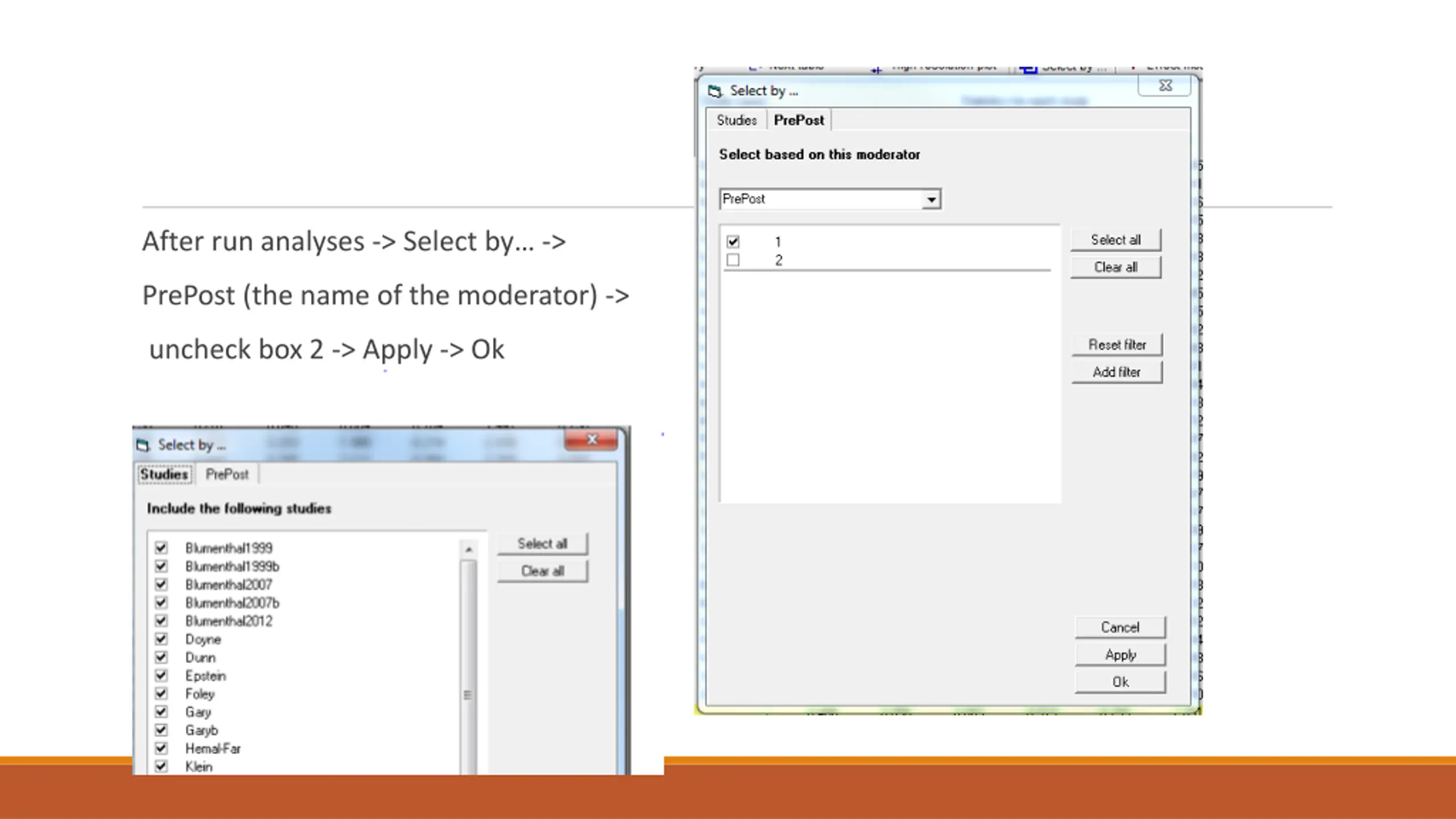Viewport: 1456px width, 819px height.
Task: Toggle the Garyb study checkbox
Action: (162, 730)
